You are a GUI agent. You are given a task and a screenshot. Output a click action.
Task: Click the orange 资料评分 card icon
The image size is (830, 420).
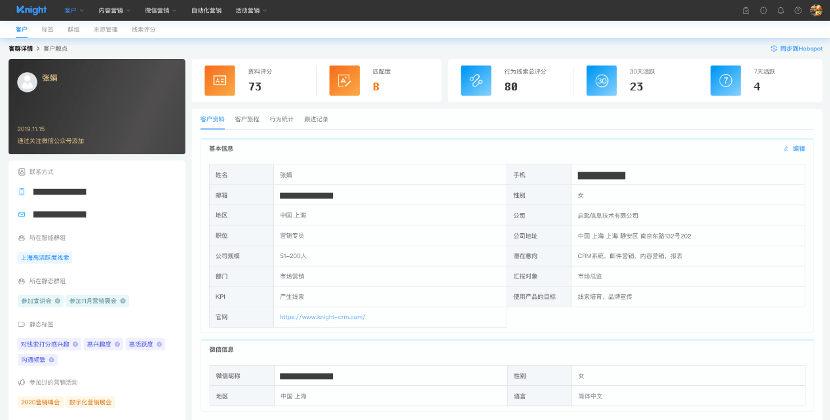click(x=220, y=81)
